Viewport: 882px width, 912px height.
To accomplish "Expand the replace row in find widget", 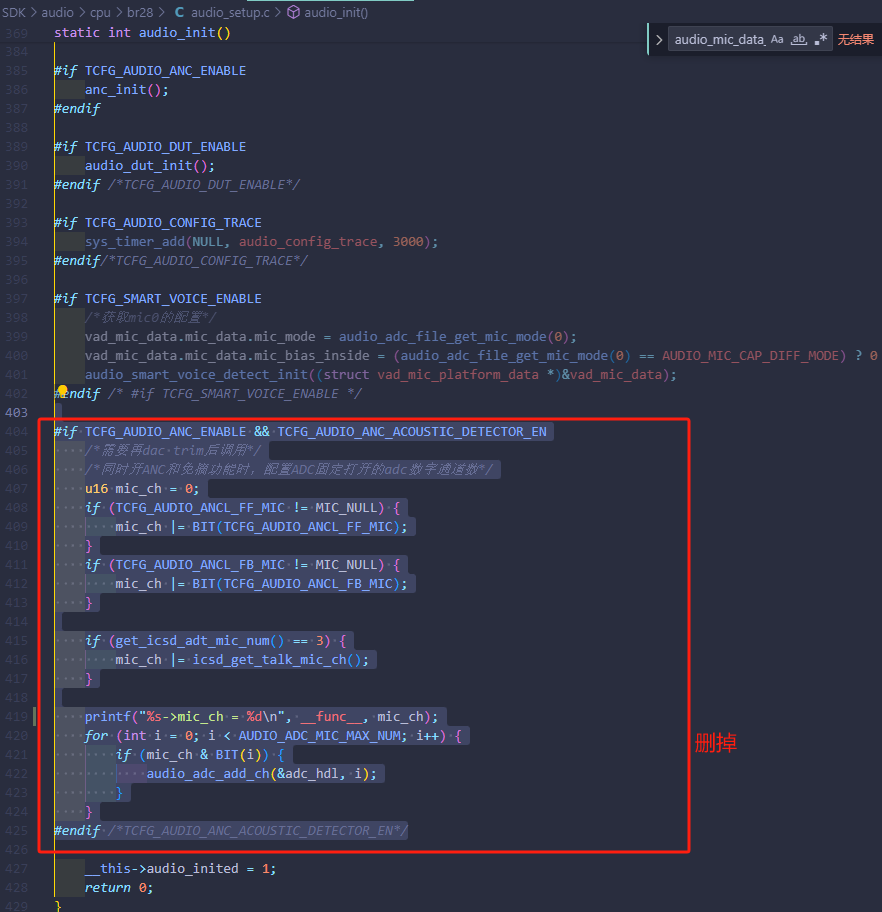I will point(659,40).
